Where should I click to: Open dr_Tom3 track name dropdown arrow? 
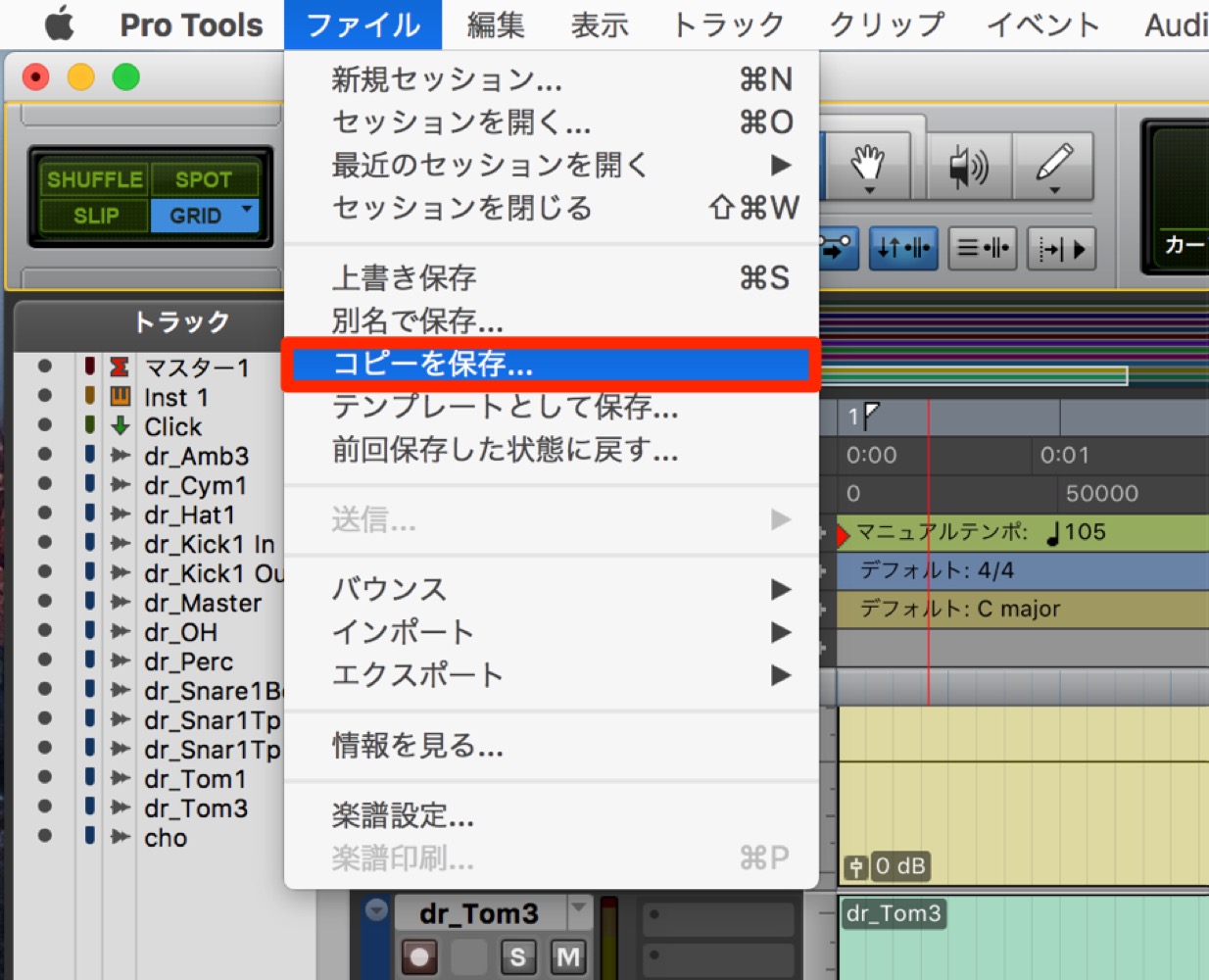(x=579, y=910)
